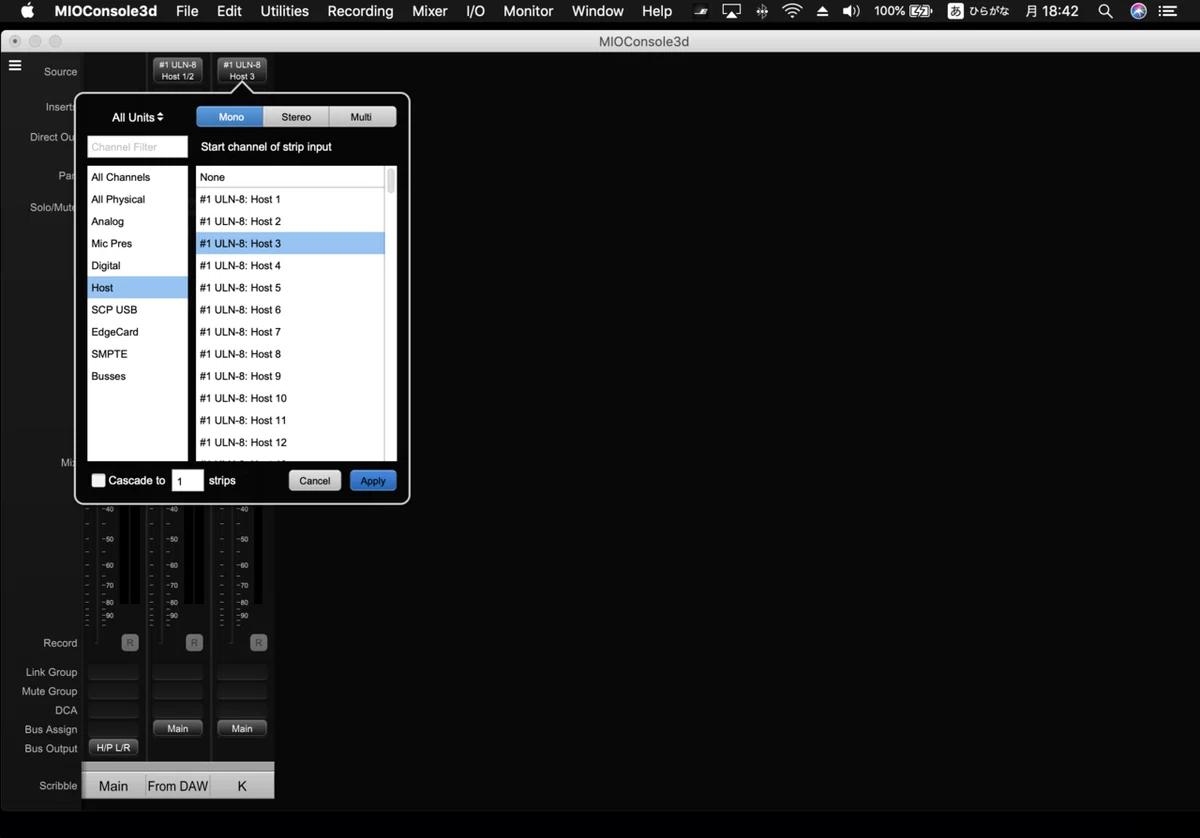Image resolution: width=1200 pixels, height=838 pixels.
Task: Click the From DAW scribble strip
Action: point(178,785)
